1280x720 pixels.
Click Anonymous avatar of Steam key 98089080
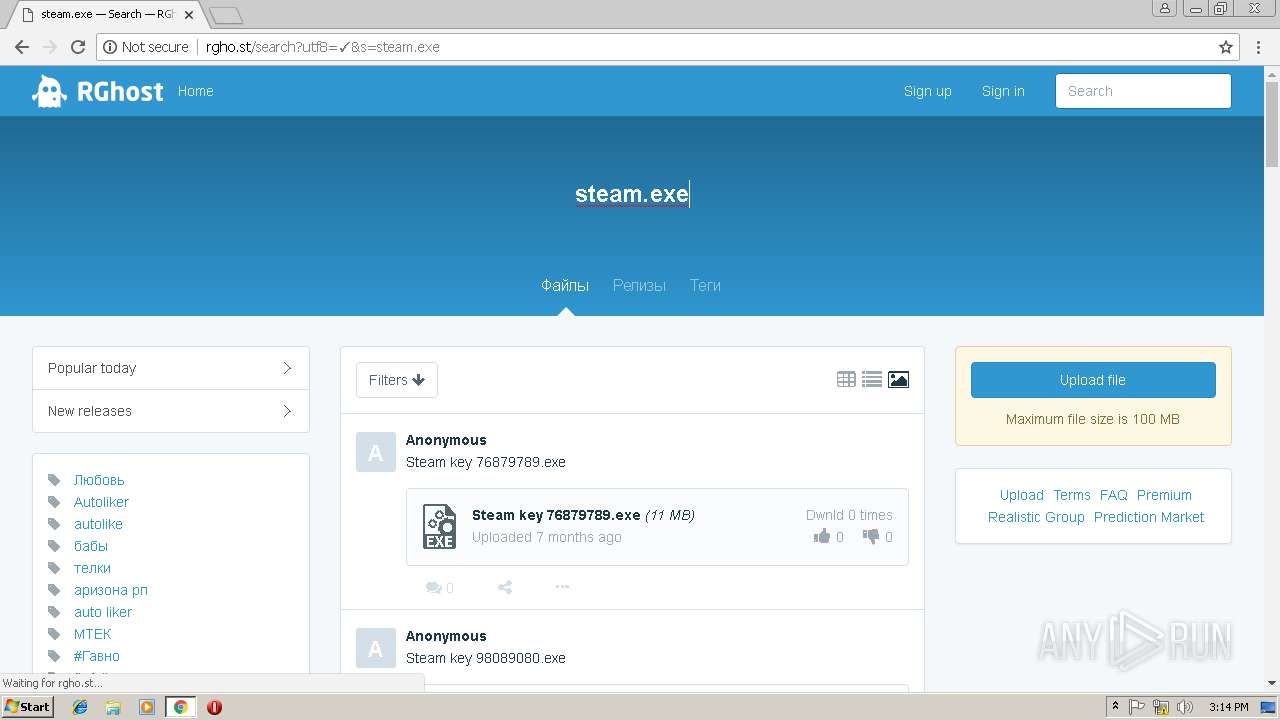tap(376, 648)
